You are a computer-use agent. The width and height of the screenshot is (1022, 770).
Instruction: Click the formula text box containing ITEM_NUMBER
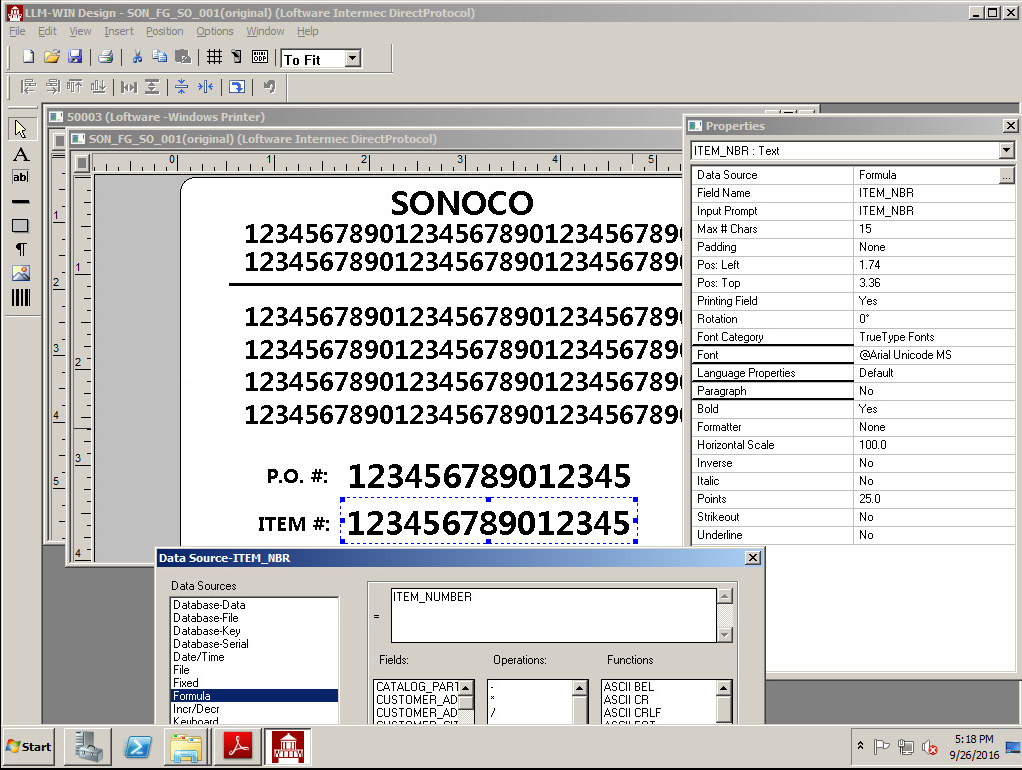tap(553, 615)
